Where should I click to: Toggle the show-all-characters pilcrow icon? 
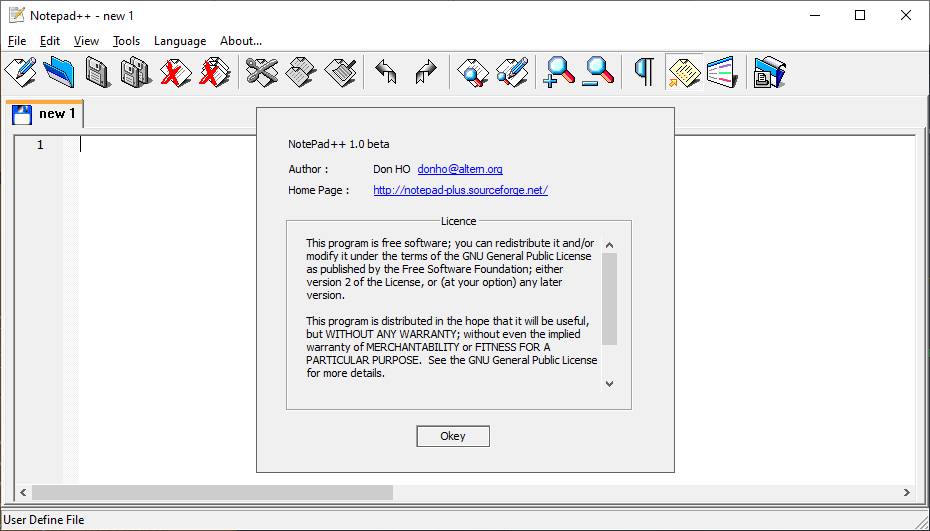[645, 72]
